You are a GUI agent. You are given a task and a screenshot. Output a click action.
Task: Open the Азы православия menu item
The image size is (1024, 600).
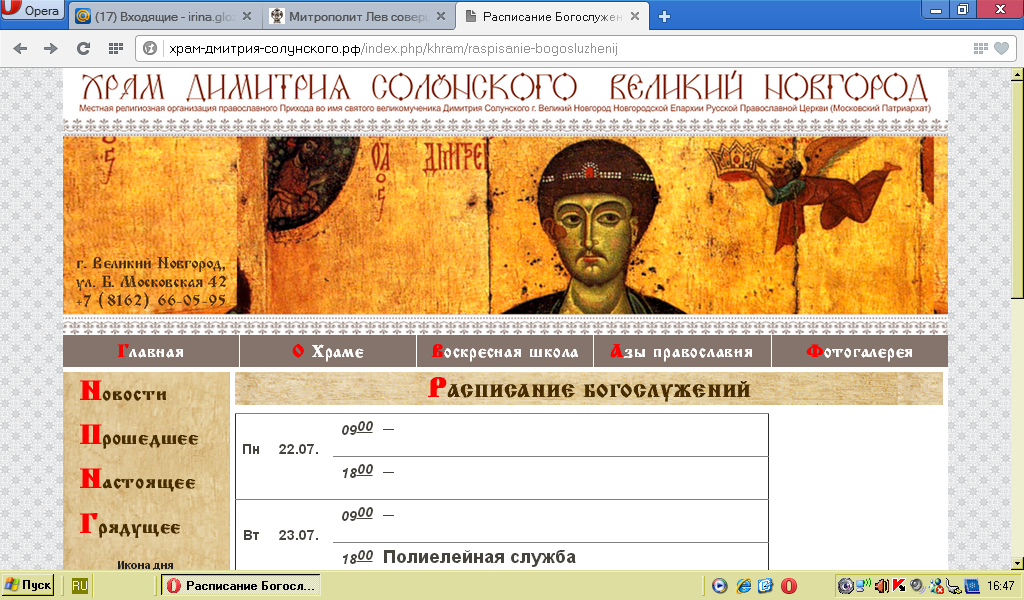682,351
